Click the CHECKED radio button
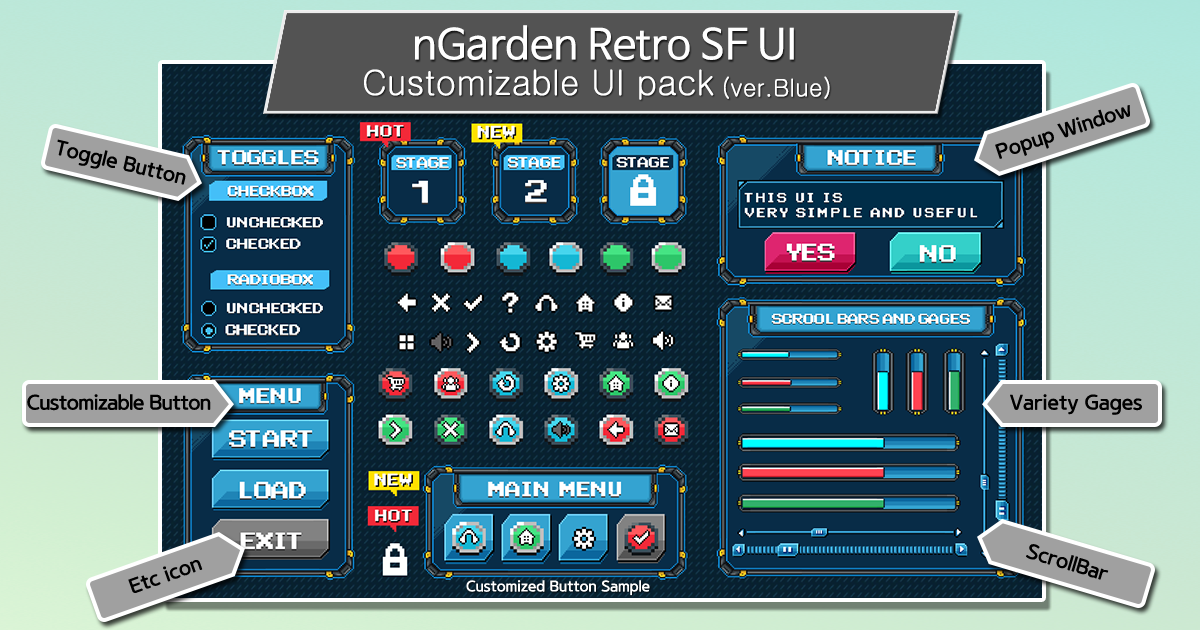The width and height of the screenshot is (1200, 630). pos(208,330)
